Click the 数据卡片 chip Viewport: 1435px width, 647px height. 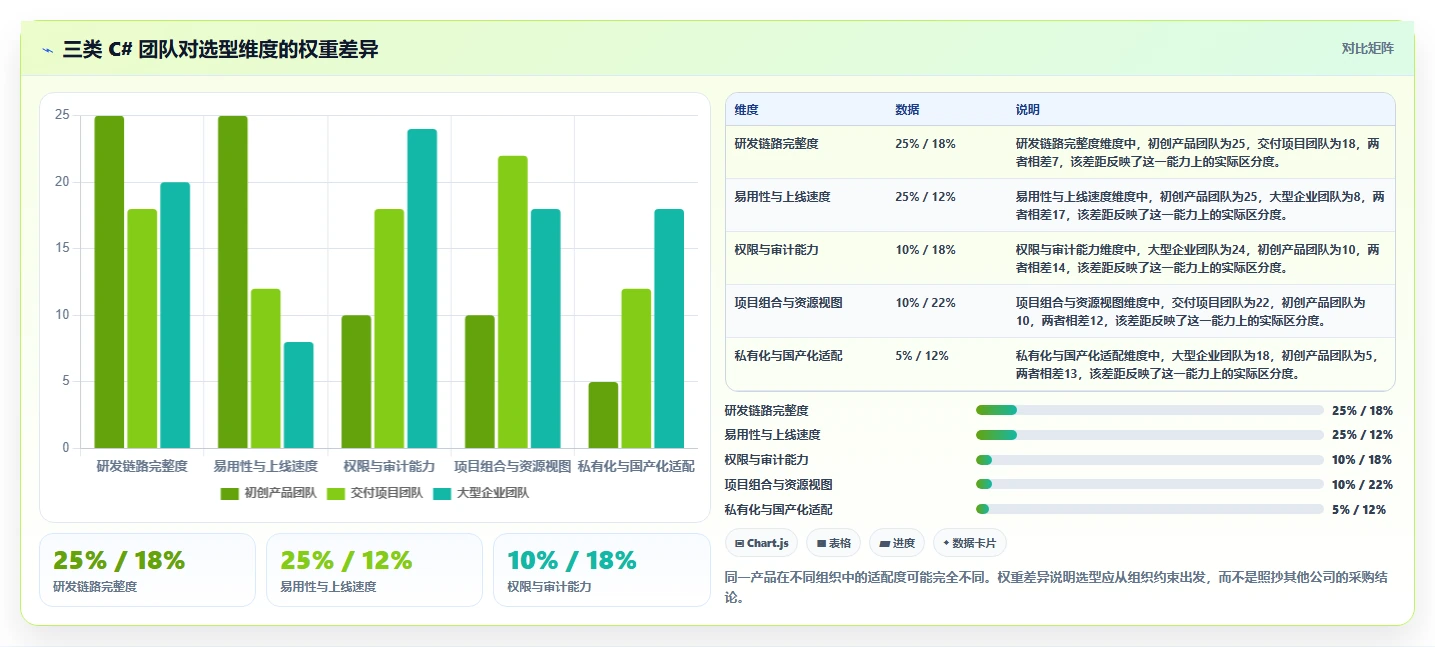click(969, 543)
